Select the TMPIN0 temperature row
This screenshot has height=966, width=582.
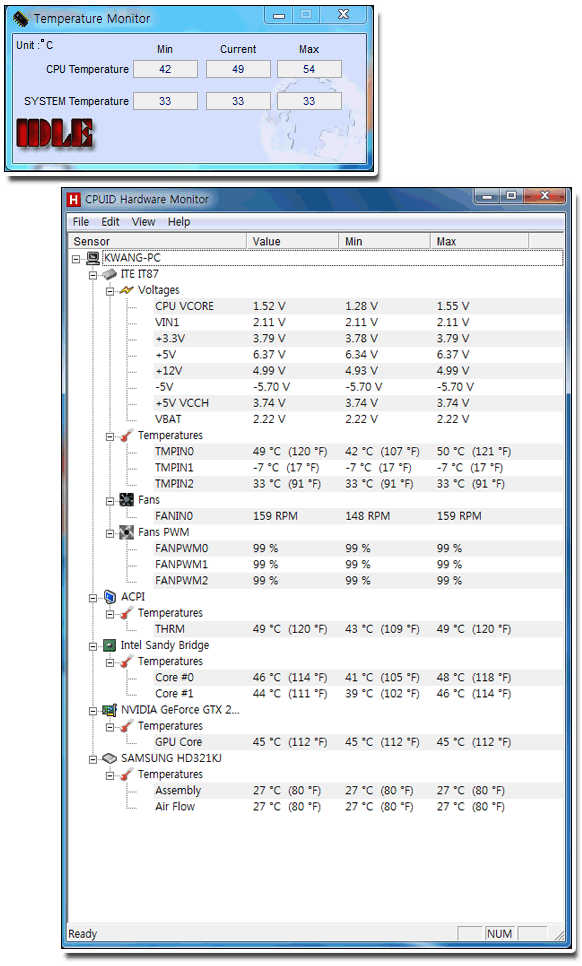point(358,452)
